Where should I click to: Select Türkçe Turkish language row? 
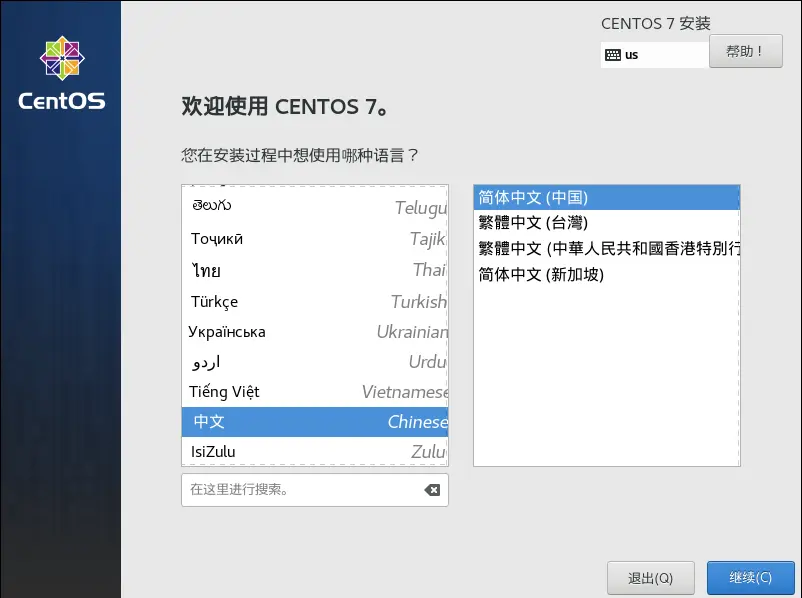point(315,301)
